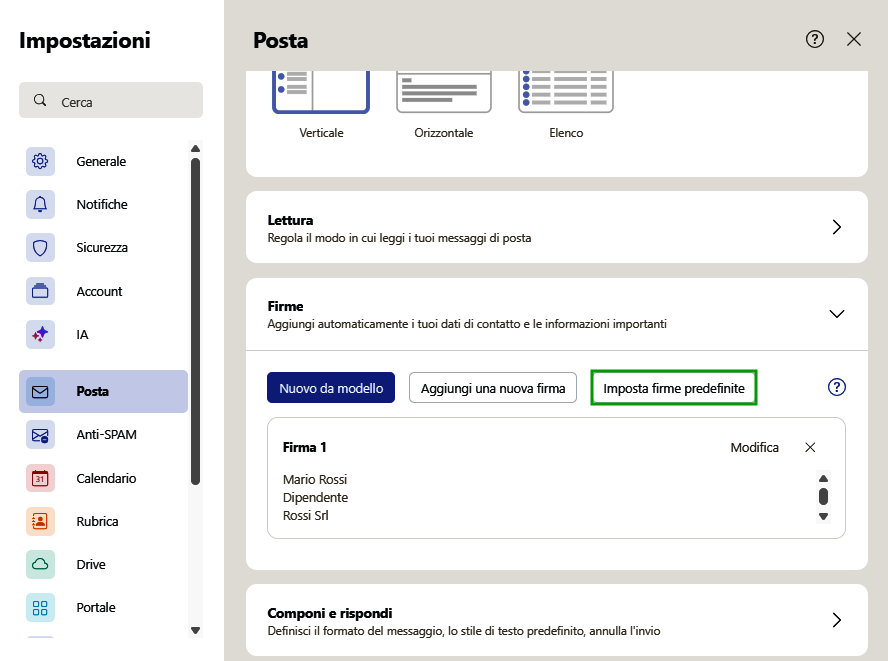Select the IA sparkle icon
Viewport: 888px width, 661px height.
[x=40, y=334]
